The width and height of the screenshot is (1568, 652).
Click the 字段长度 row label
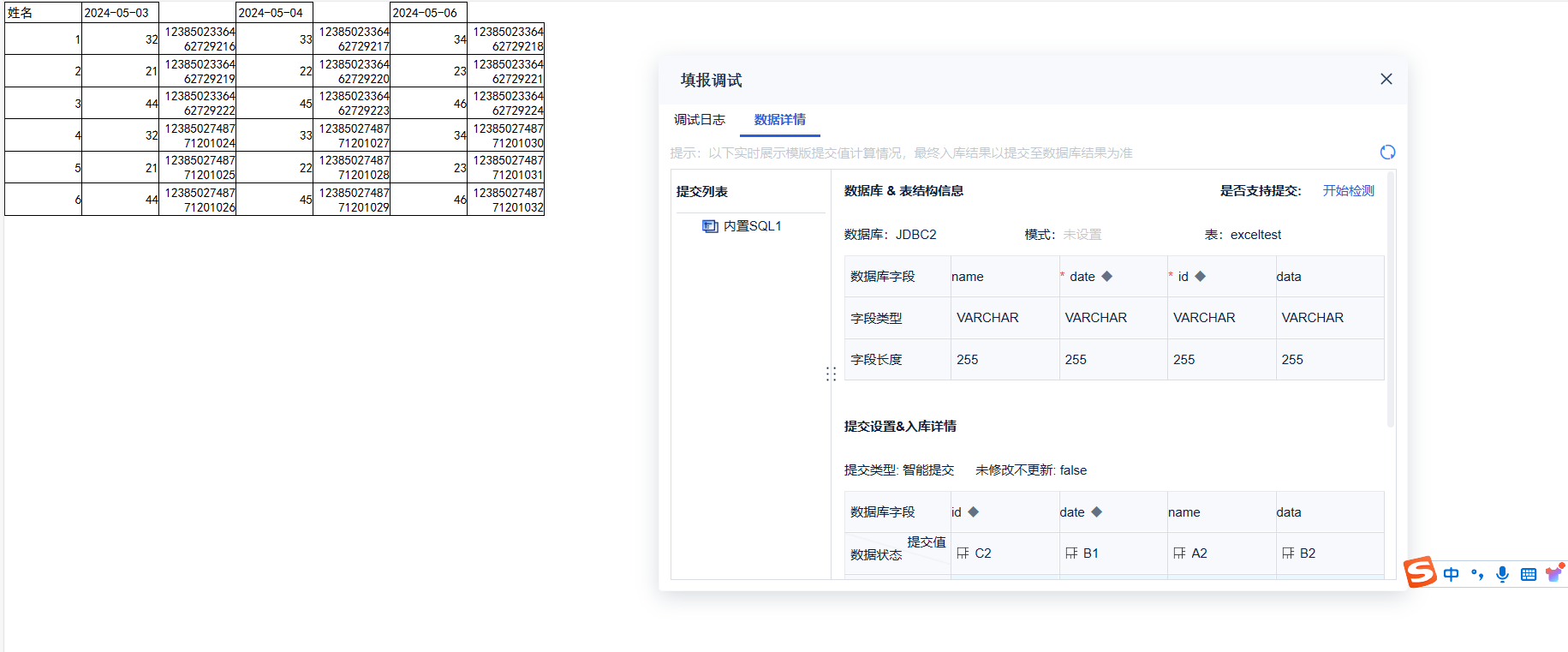point(875,360)
